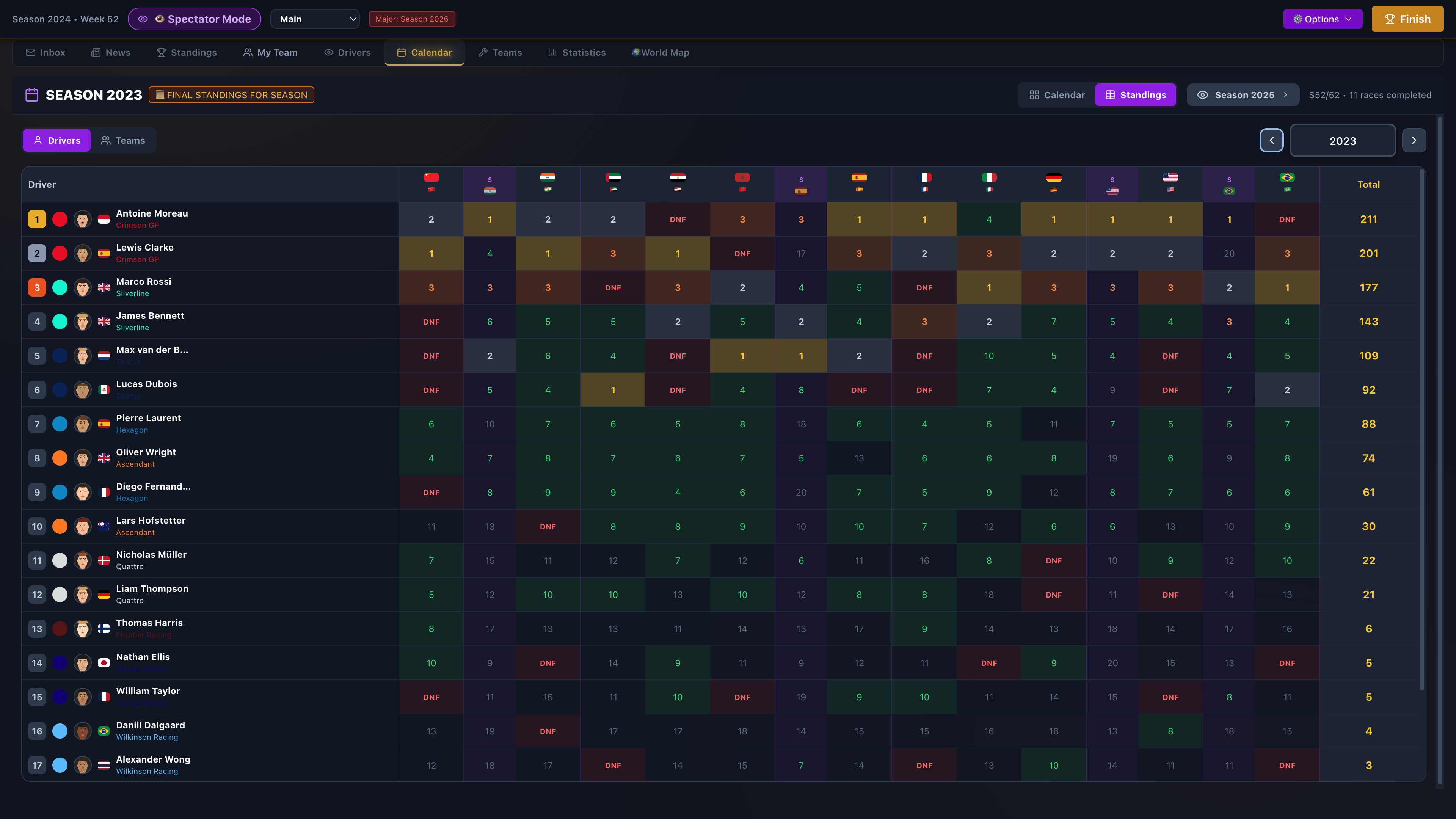Click Marco Rossi's total 177
1456x819 pixels.
pos(1368,287)
